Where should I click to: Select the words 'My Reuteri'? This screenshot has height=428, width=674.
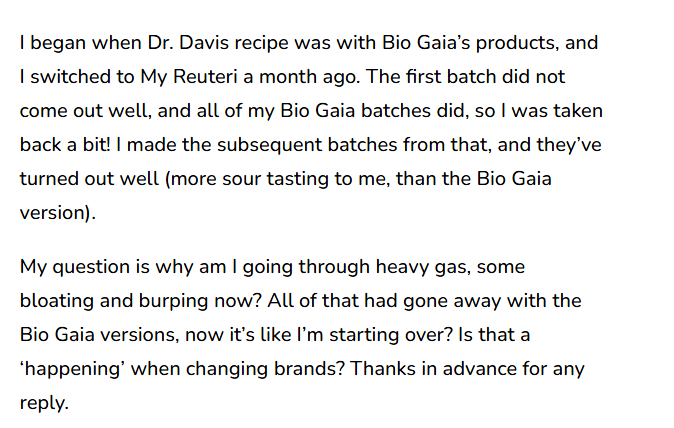(x=189, y=77)
